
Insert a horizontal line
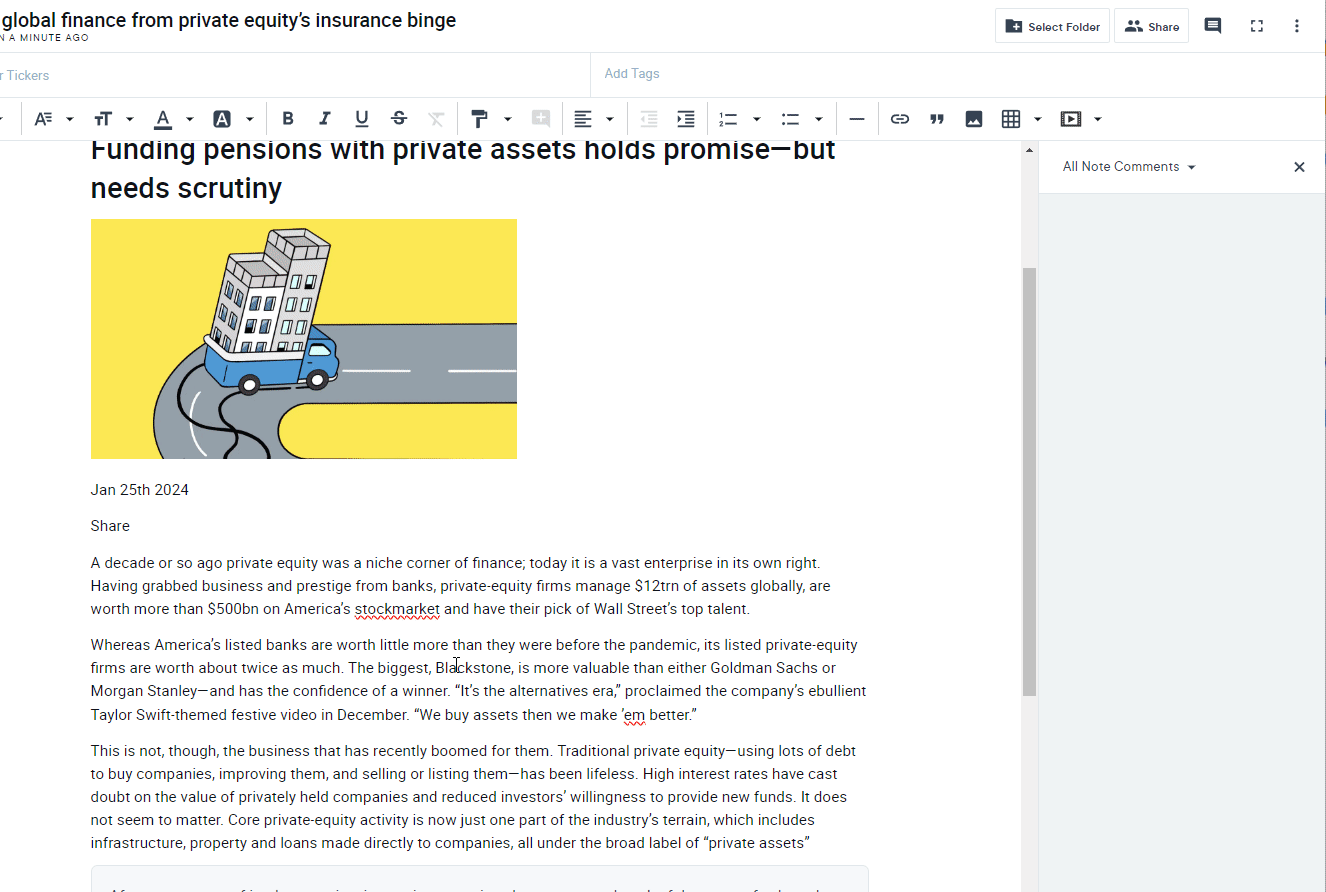click(857, 119)
